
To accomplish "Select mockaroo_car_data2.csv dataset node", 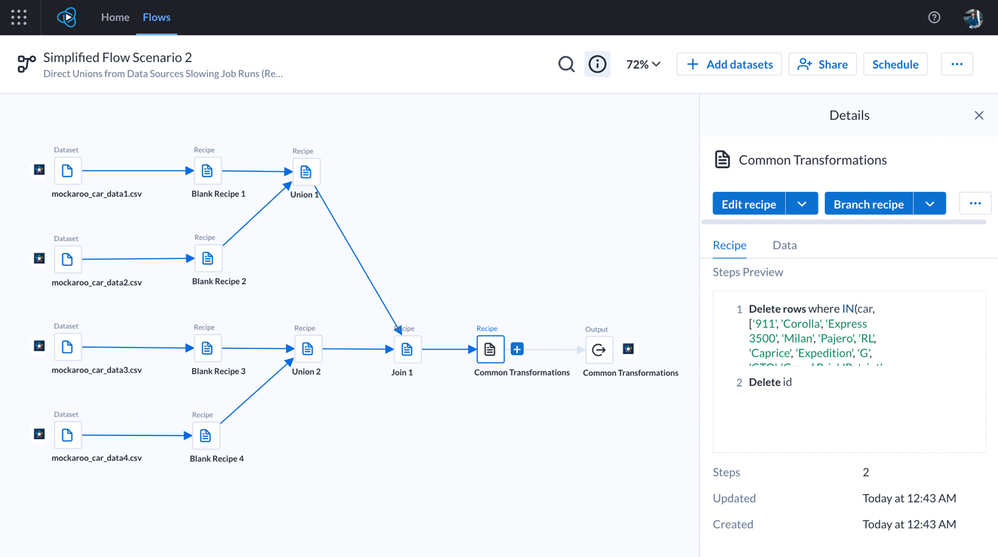I will 67,259.
